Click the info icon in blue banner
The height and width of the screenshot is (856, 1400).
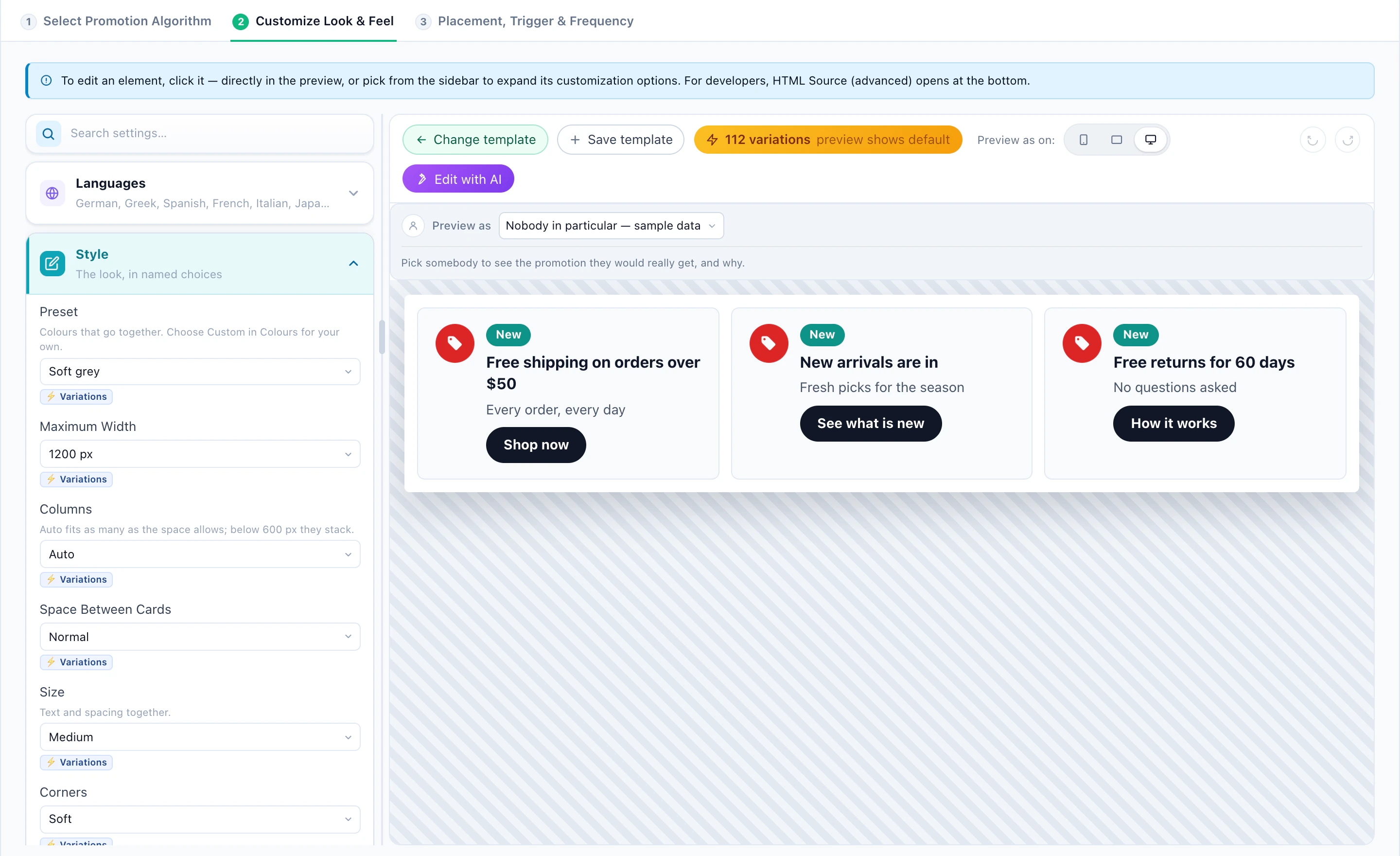point(47,81)
